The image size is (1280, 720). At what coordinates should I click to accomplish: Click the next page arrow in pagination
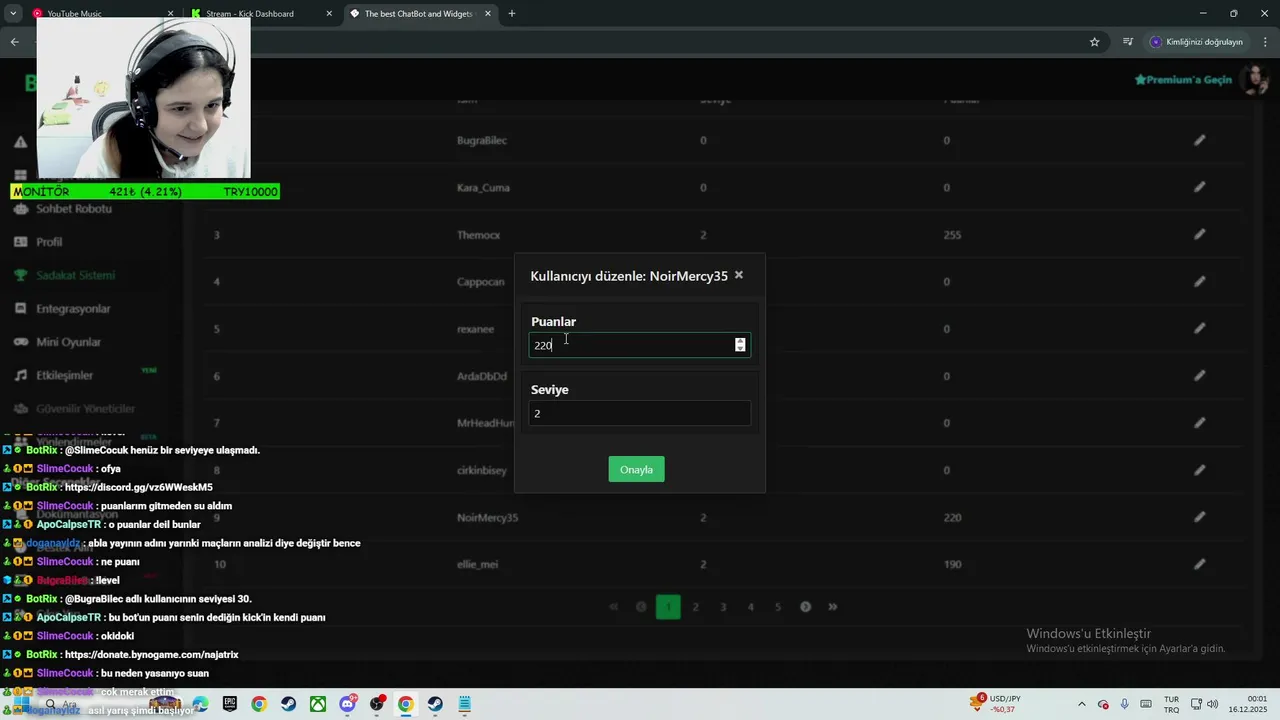(805, 606)
